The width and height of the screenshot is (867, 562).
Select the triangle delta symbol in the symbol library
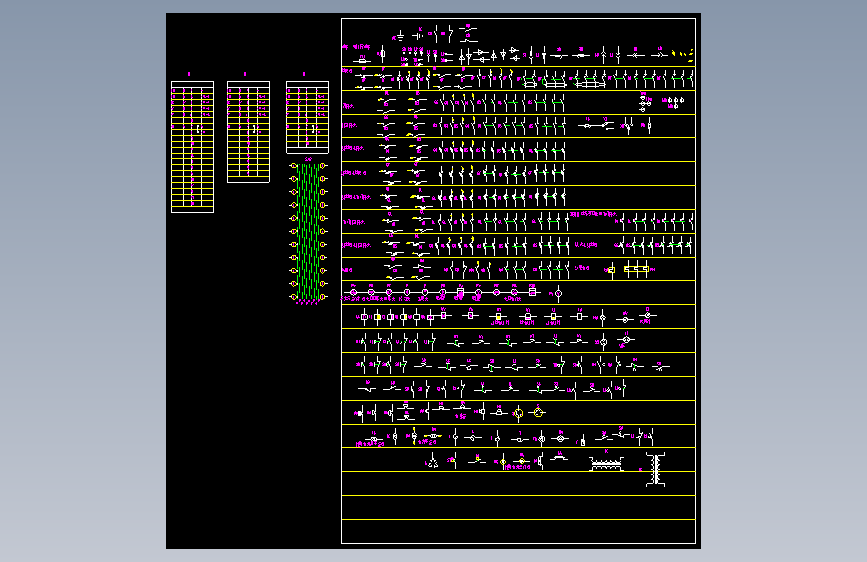point(433,462)
